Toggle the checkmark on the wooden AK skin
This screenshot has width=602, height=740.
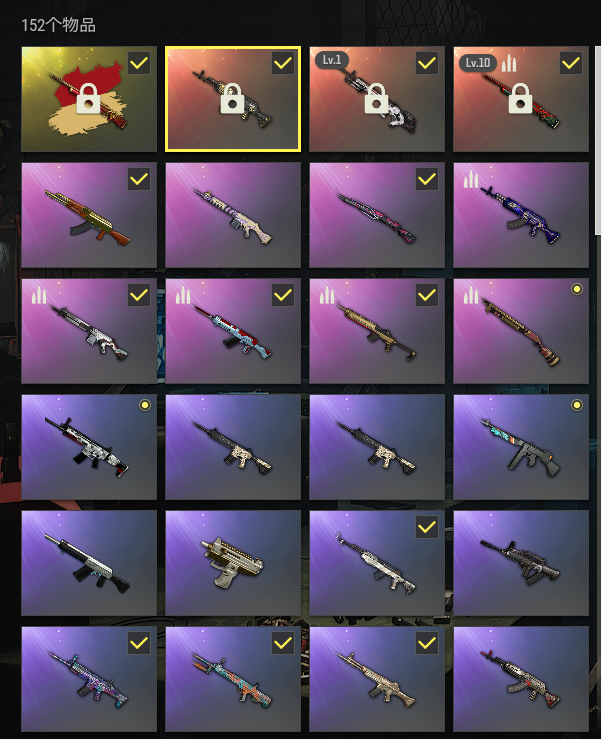click(139, 179)
